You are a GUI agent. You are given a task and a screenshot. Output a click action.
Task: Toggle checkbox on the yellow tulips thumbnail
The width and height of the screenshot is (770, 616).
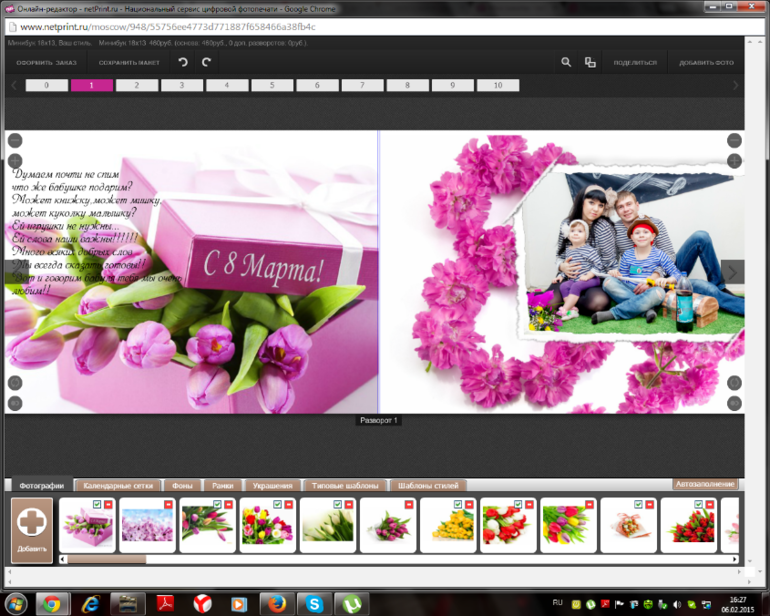[457, 505]
